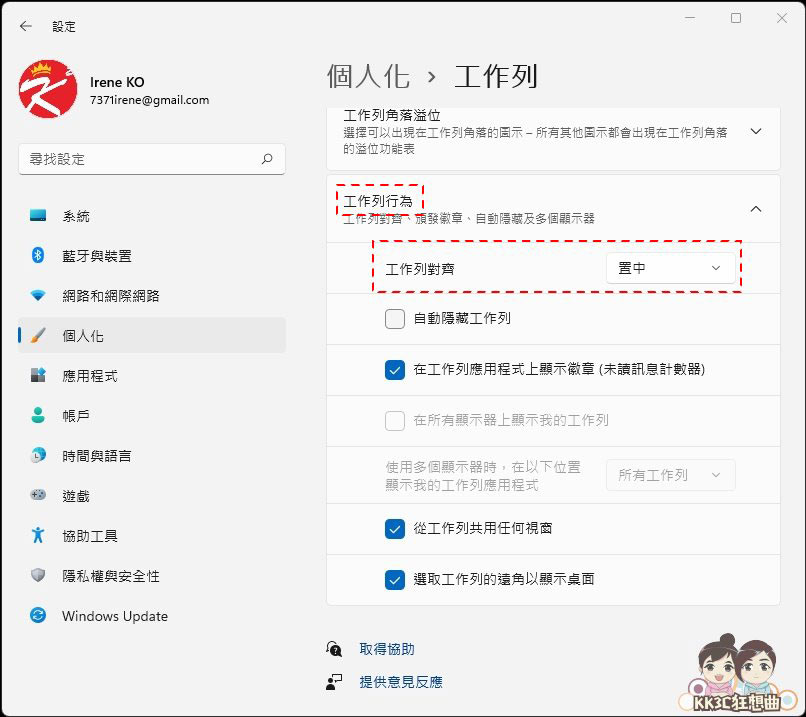Select 隱私權與安全性 in the sidebar
Image resolution: width=806 pixels, height=717 pixels.
(x=110, y=576)
